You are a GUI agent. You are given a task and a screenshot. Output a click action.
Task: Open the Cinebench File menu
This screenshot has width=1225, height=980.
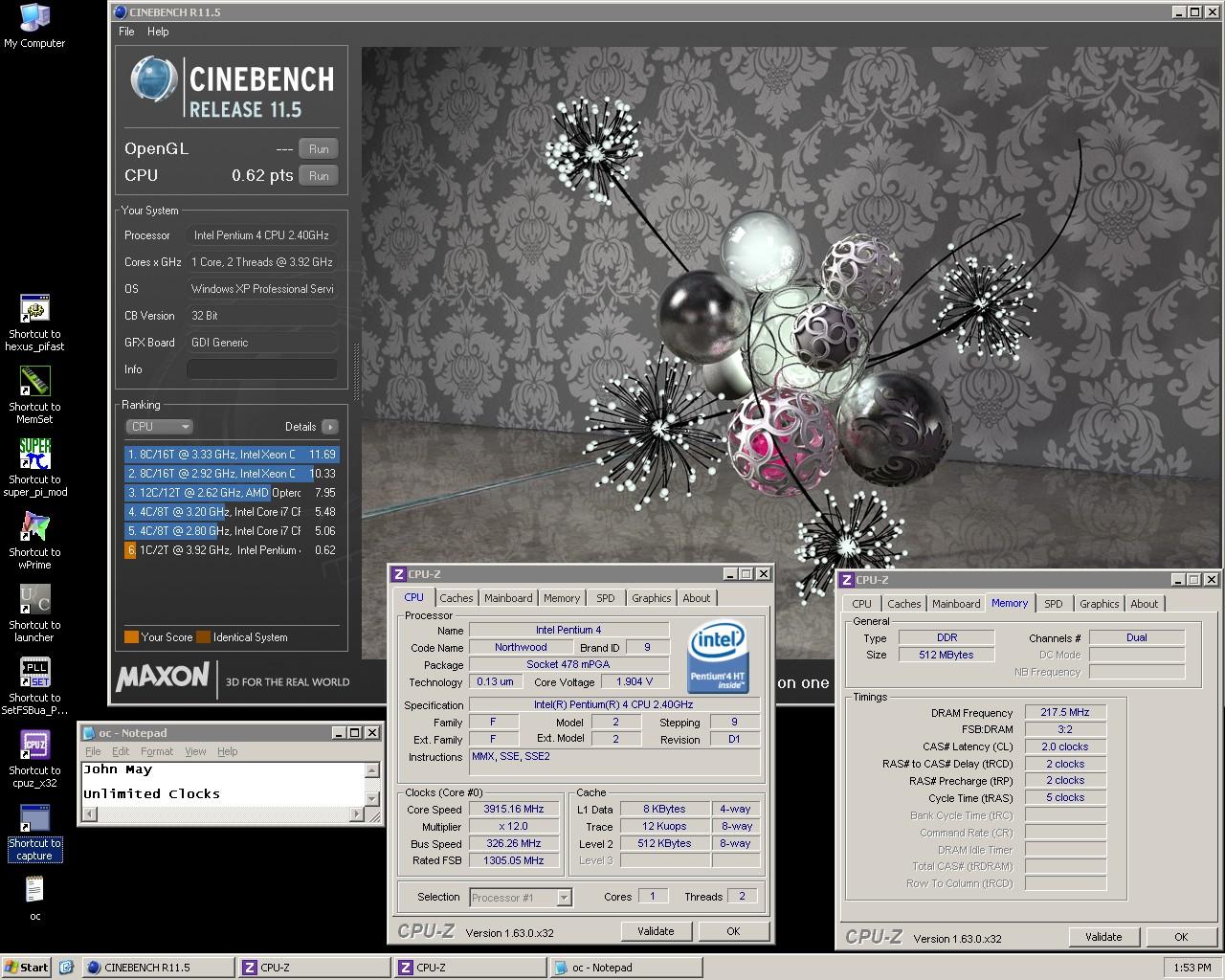(126, 32)
